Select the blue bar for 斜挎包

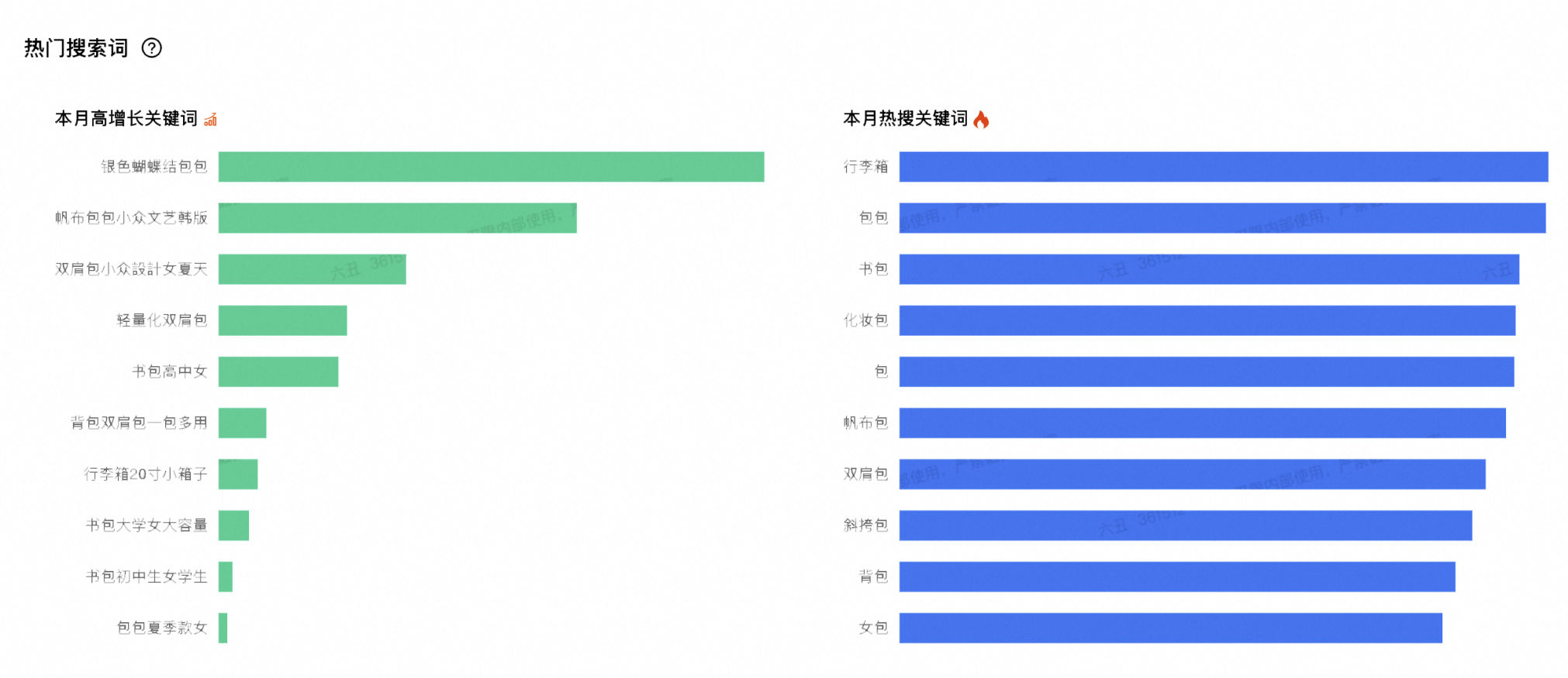click(x=1185, y=525)
